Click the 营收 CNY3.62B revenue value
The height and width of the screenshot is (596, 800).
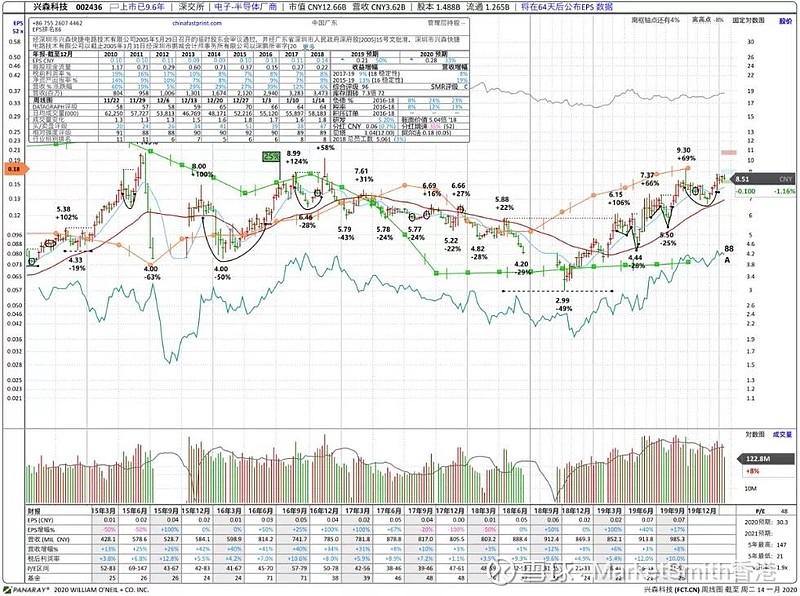coord(379,7)
